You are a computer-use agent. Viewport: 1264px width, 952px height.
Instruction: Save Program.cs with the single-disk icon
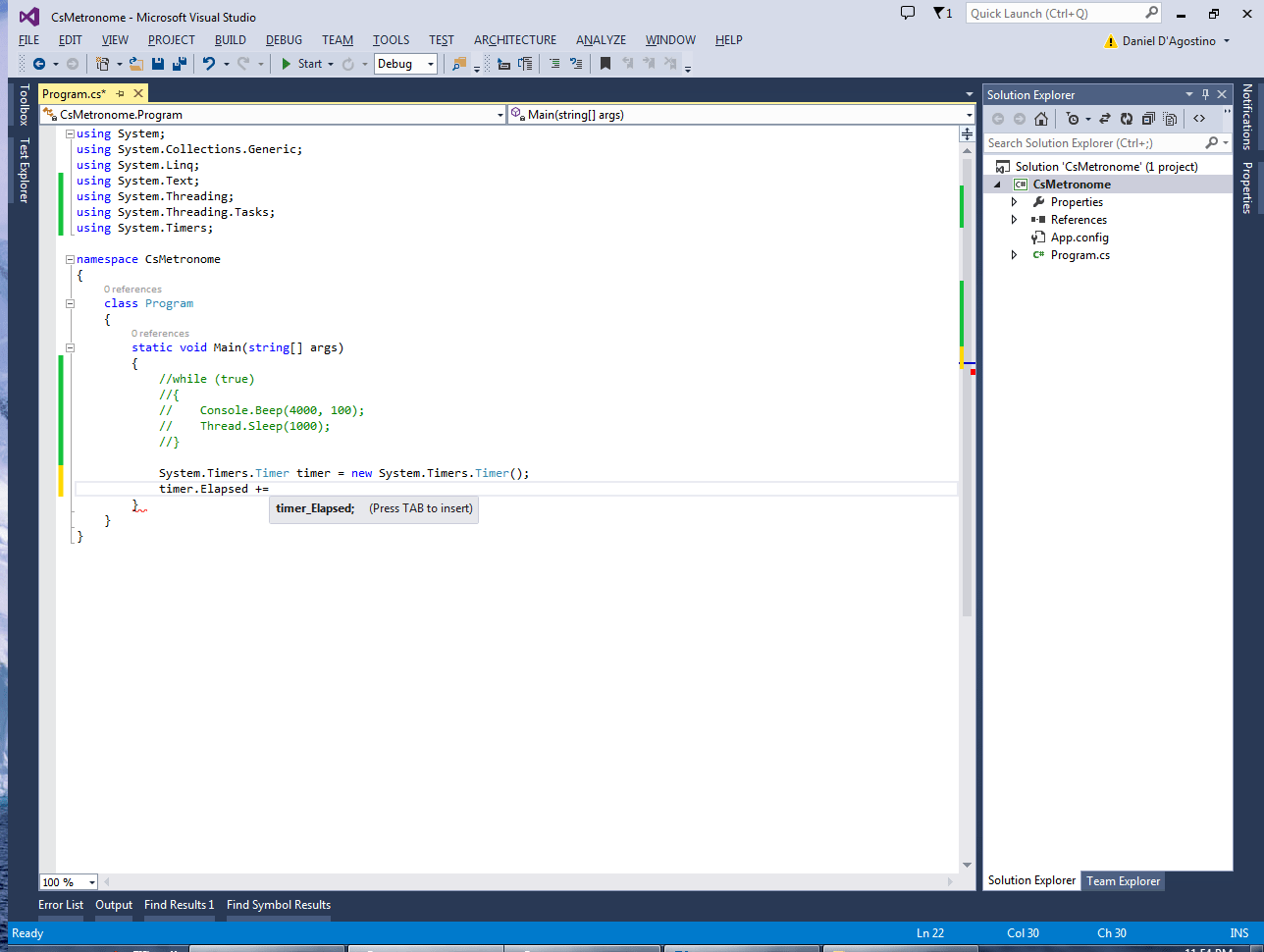coord(158,64)
